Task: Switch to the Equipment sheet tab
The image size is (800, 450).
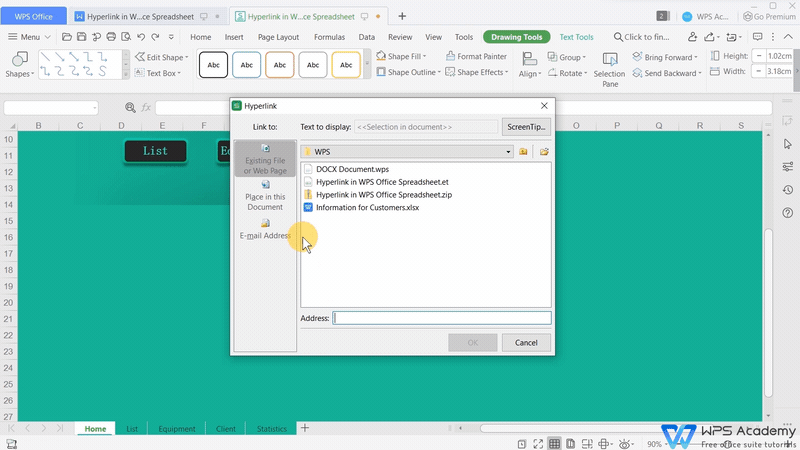Action: pyautogui.click(x=177, y=429)
